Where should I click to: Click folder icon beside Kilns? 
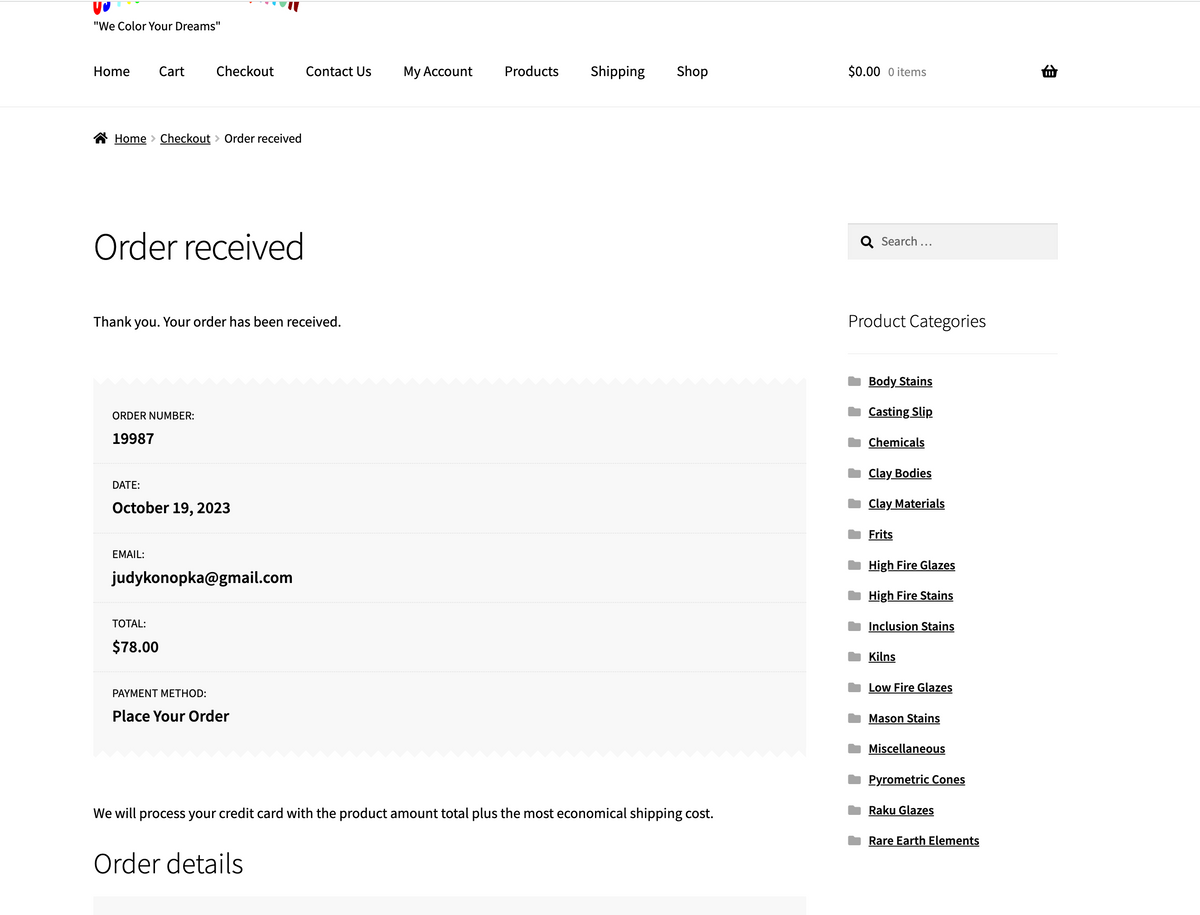[854, 657]
